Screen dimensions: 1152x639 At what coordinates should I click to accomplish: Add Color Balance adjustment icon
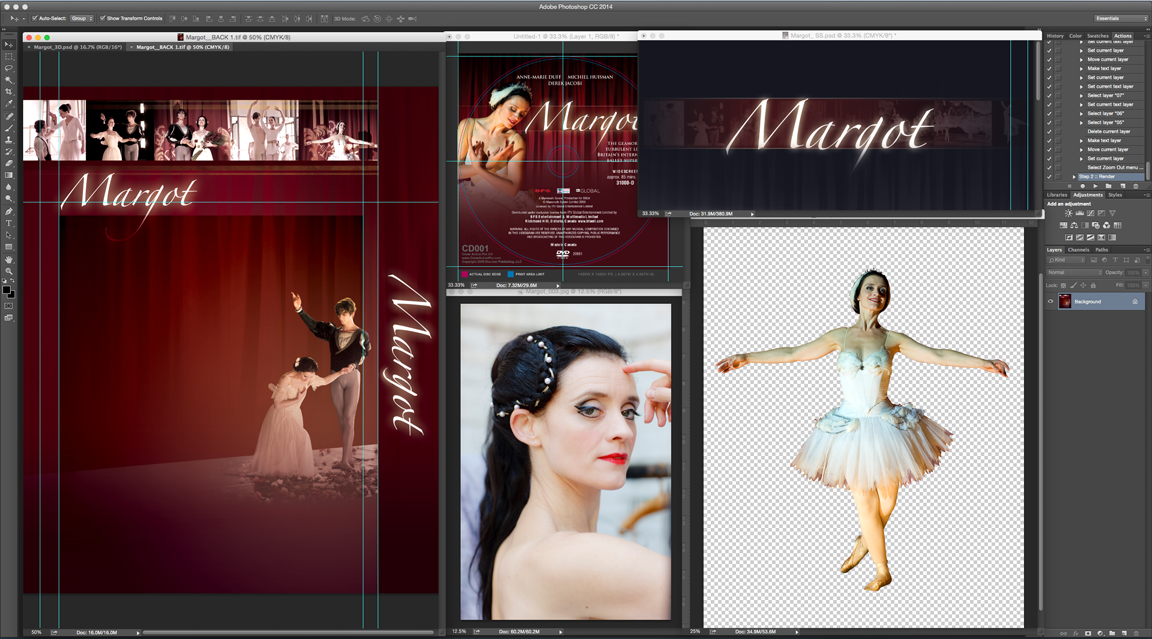1074,225
